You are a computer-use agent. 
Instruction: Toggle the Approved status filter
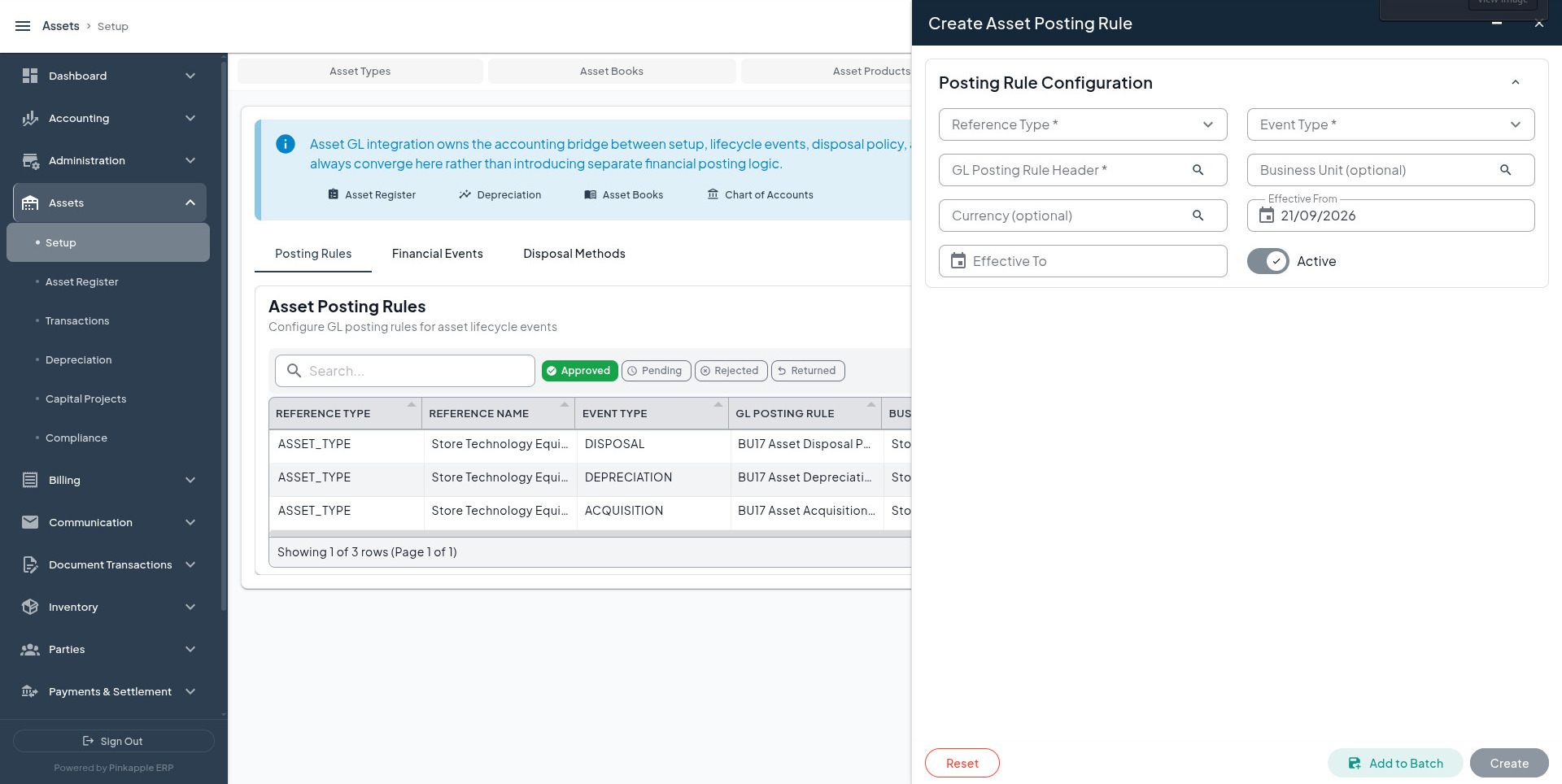(x=579, y=371)
